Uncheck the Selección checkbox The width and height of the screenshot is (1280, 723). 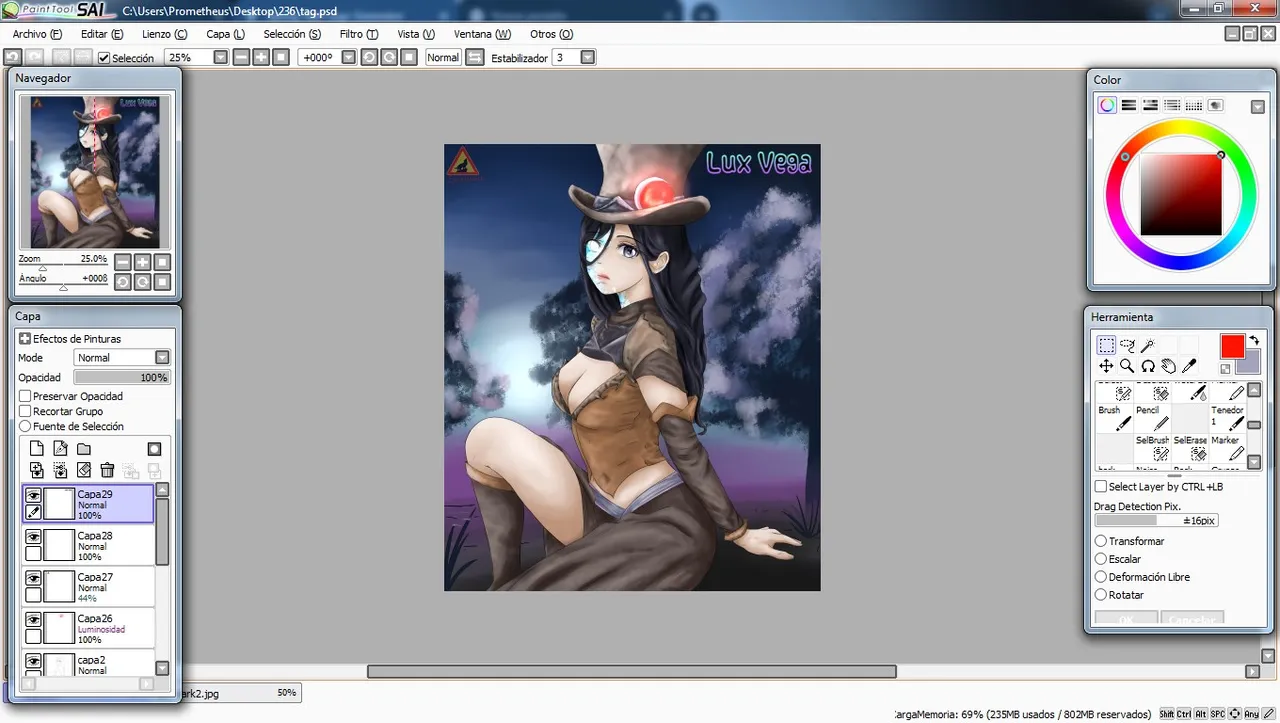pos(104,58)
